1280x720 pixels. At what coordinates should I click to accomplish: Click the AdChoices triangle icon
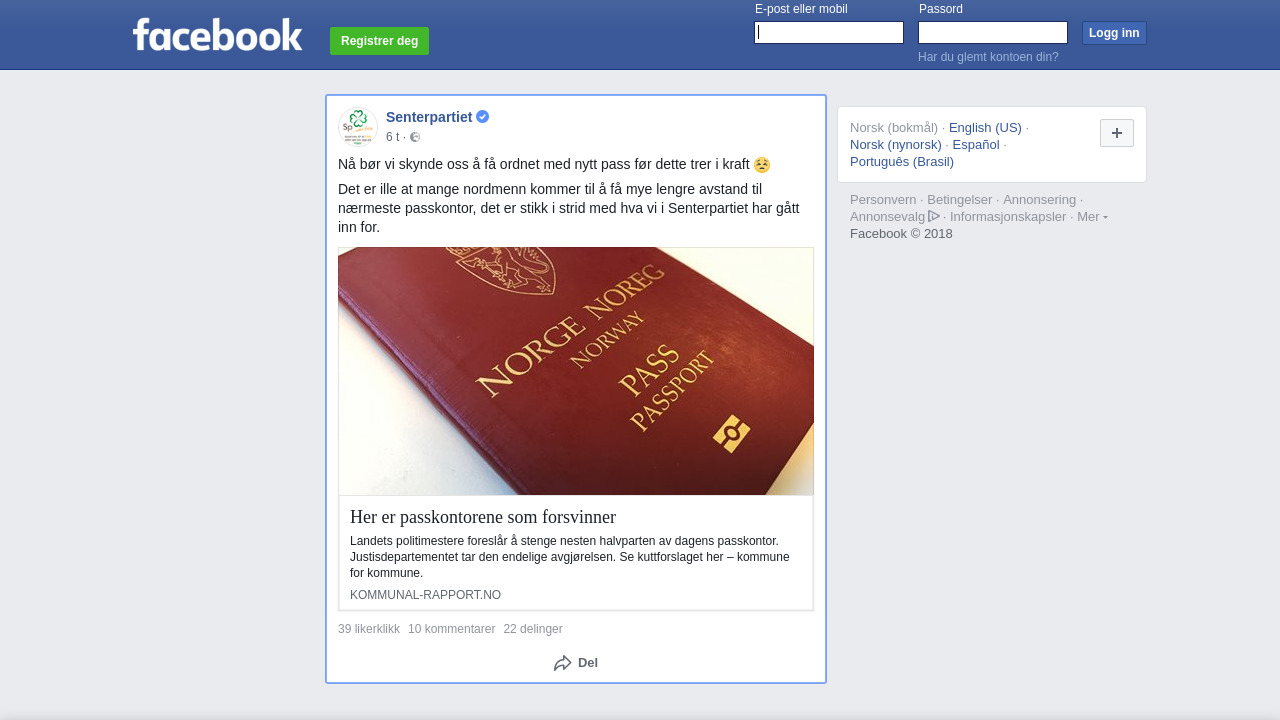[934, 216]
